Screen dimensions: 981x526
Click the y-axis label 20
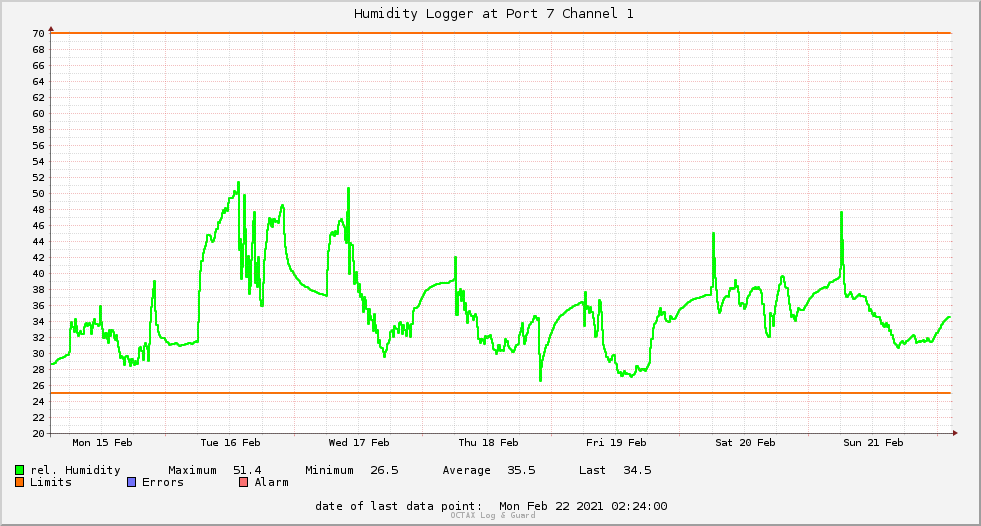point(39,433)
